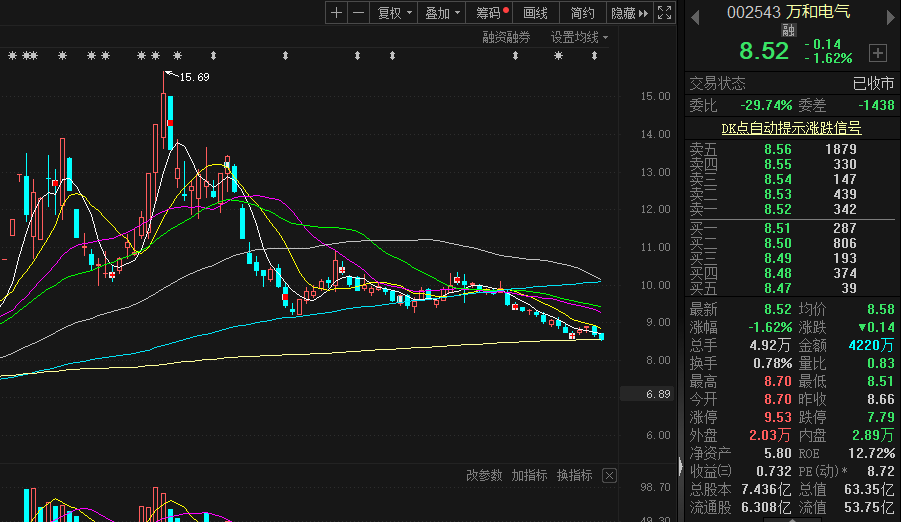This screenshot has height=522, width=901.
Task: Expand the 设置均线 moving average settings
Action: point(579,37)
